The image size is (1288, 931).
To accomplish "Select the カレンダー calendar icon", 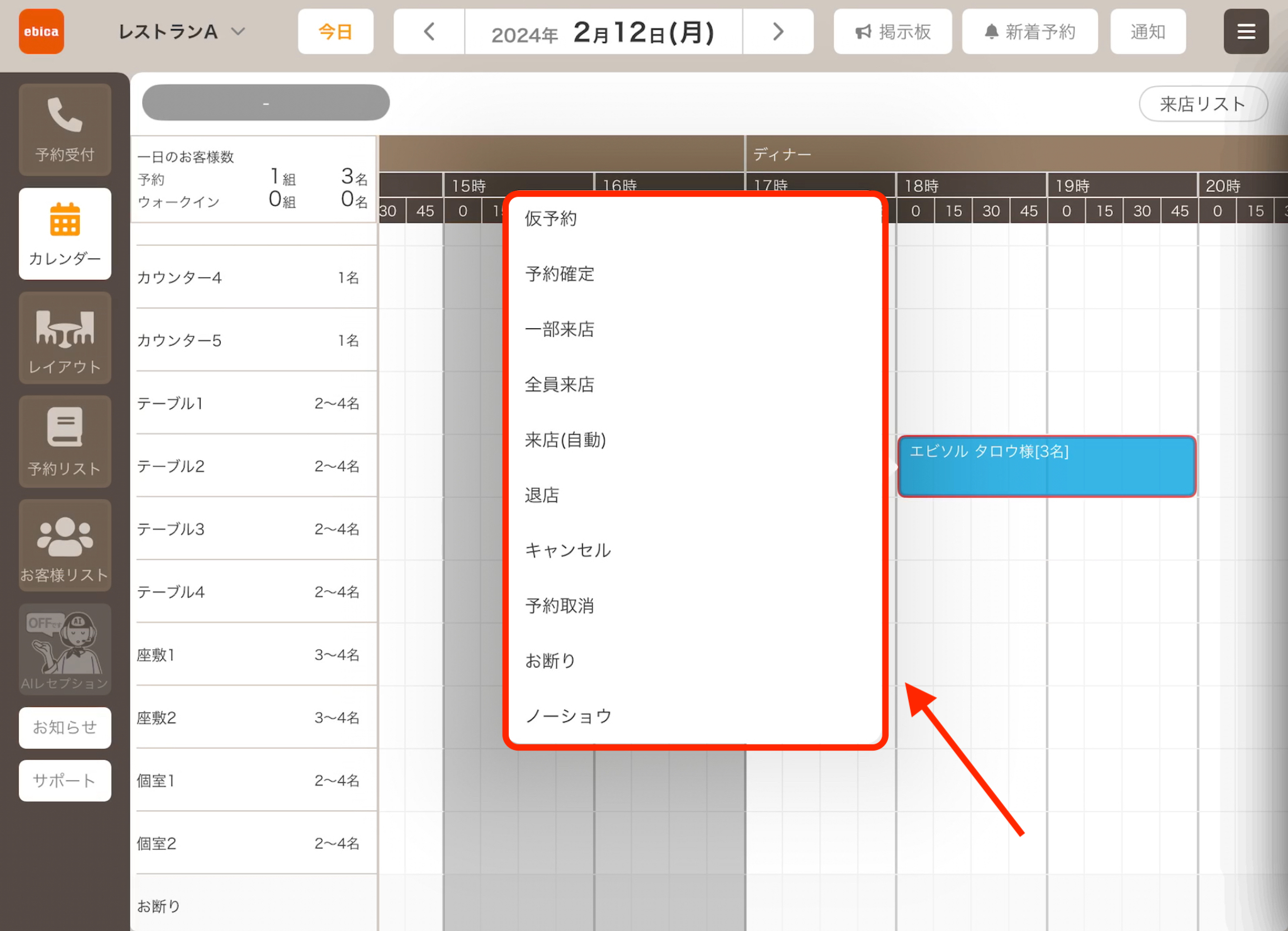I will 65,234.
